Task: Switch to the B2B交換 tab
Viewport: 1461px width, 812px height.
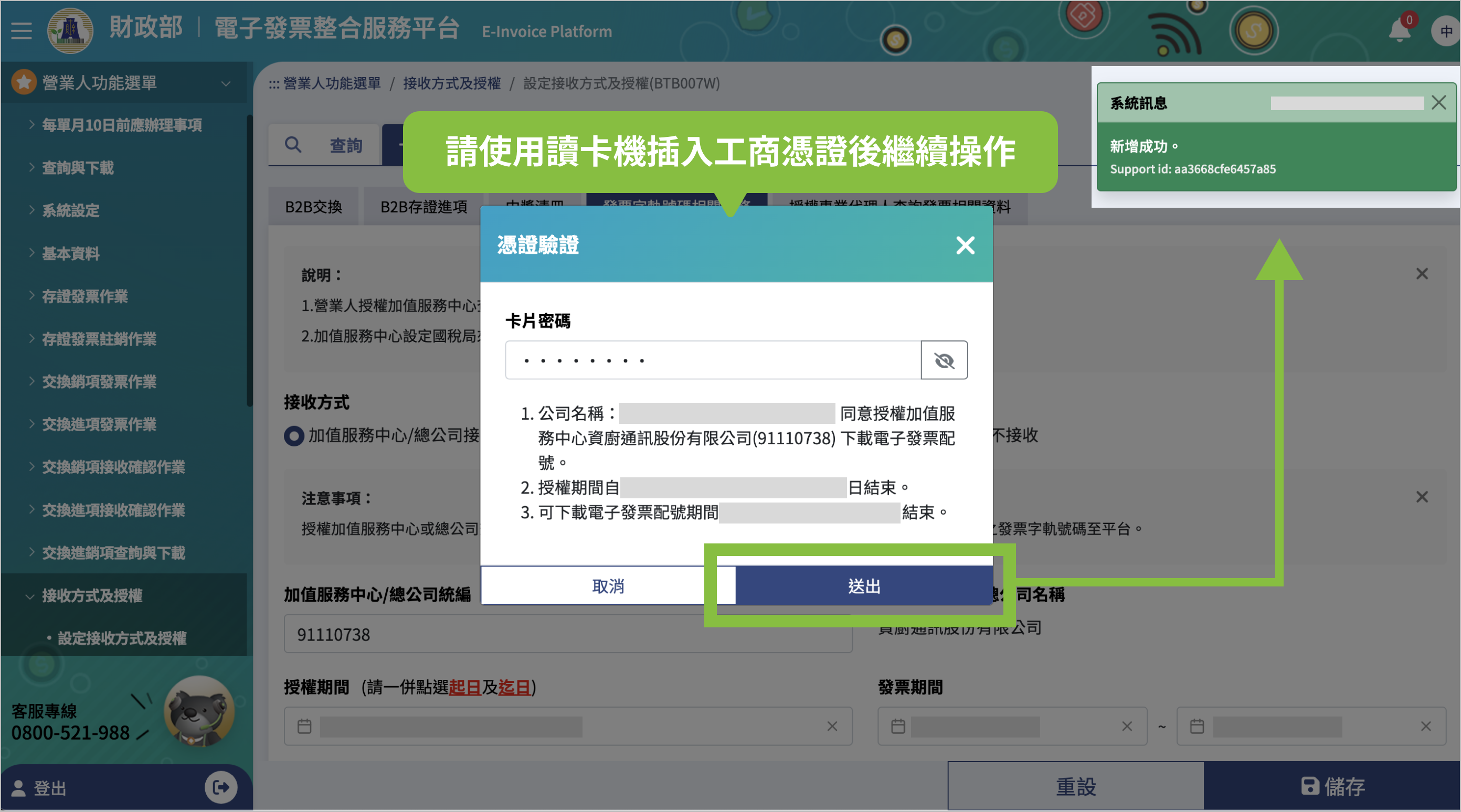Action: [313, 207]
